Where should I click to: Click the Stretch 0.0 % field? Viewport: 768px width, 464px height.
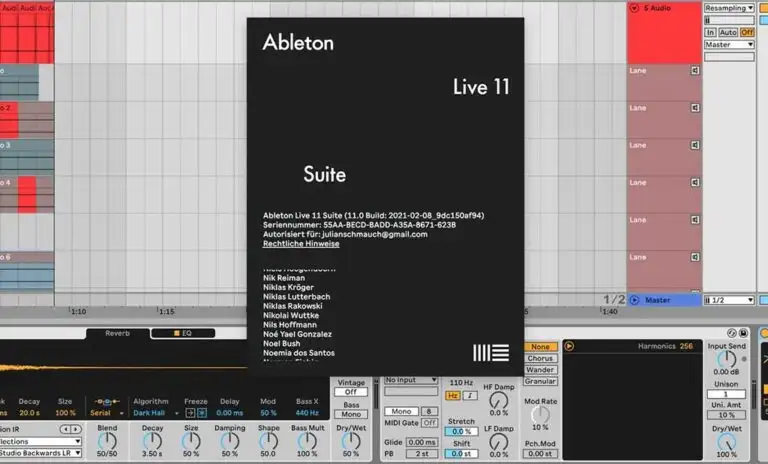coord(461,432)
